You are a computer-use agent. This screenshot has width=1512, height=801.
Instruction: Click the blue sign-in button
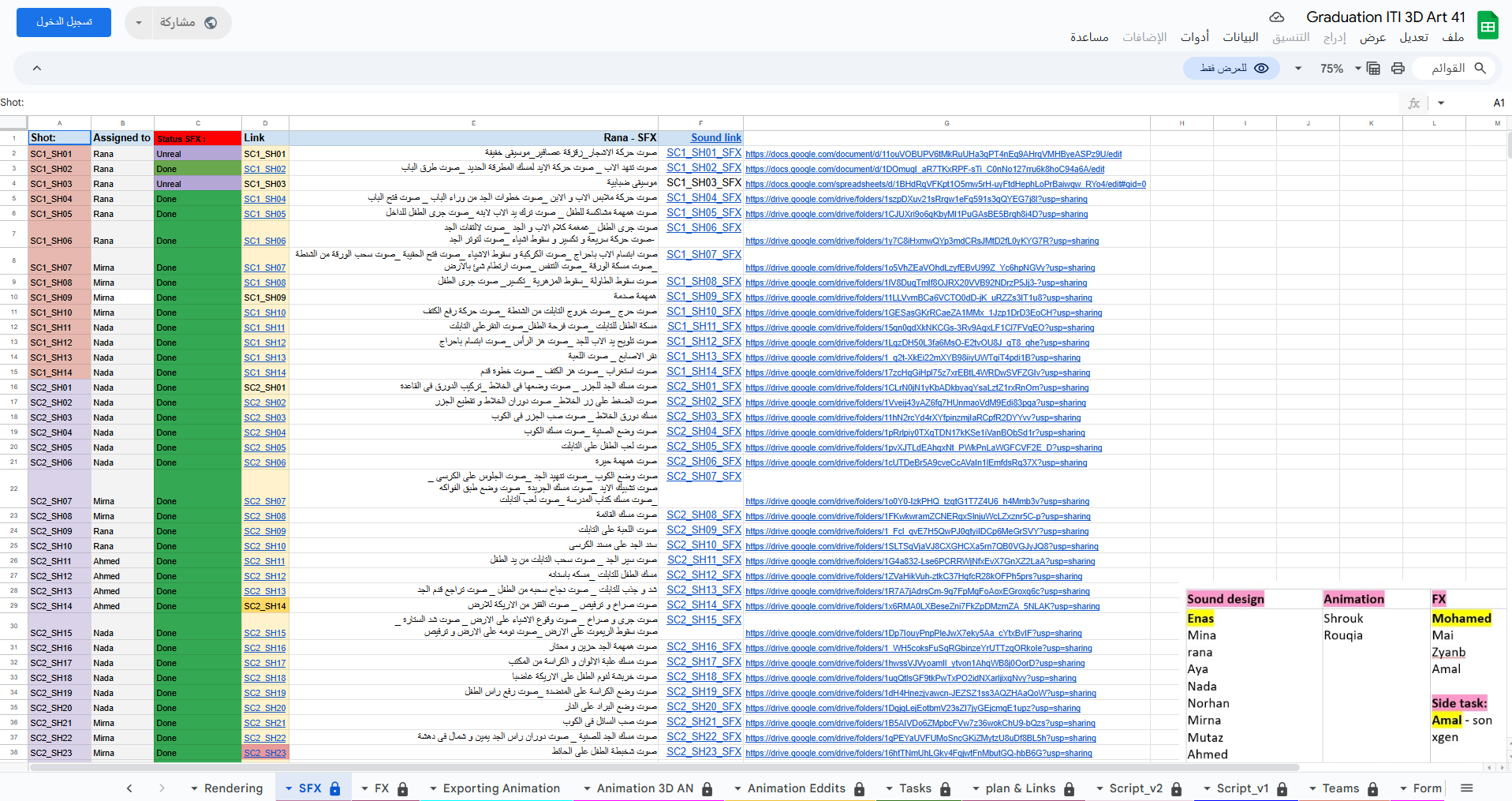point(64,23)
